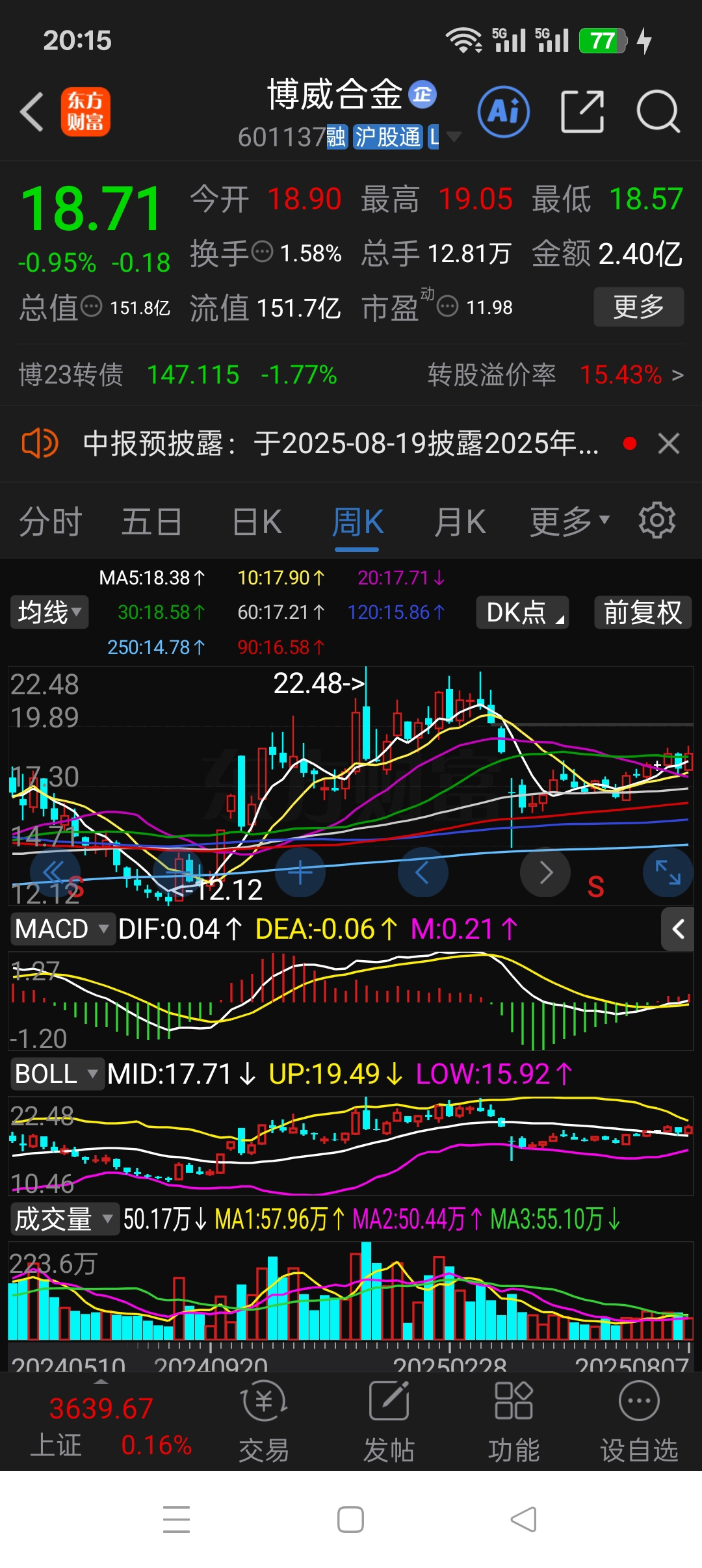Open the 中报预披露 announcement text
This screenshot has width=702, height=1568.
(x=341, y=443)
